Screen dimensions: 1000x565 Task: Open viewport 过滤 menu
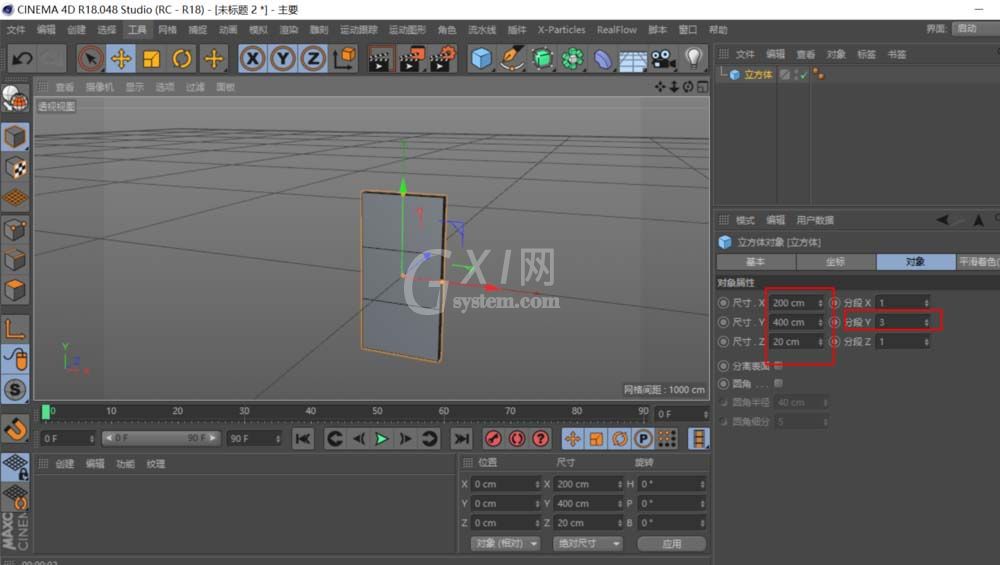[x=195, y=87]
